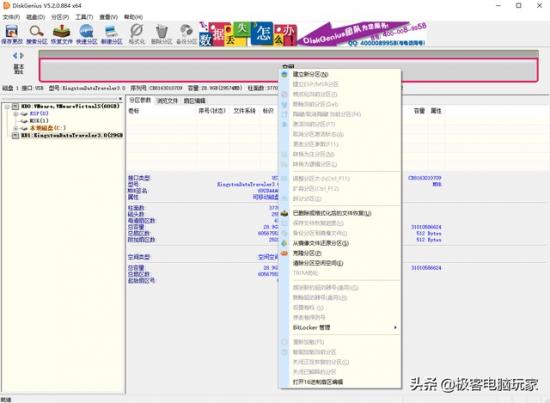Click the Delete Partition trash icon
The image size is (550, 403).
coord(162,32)
